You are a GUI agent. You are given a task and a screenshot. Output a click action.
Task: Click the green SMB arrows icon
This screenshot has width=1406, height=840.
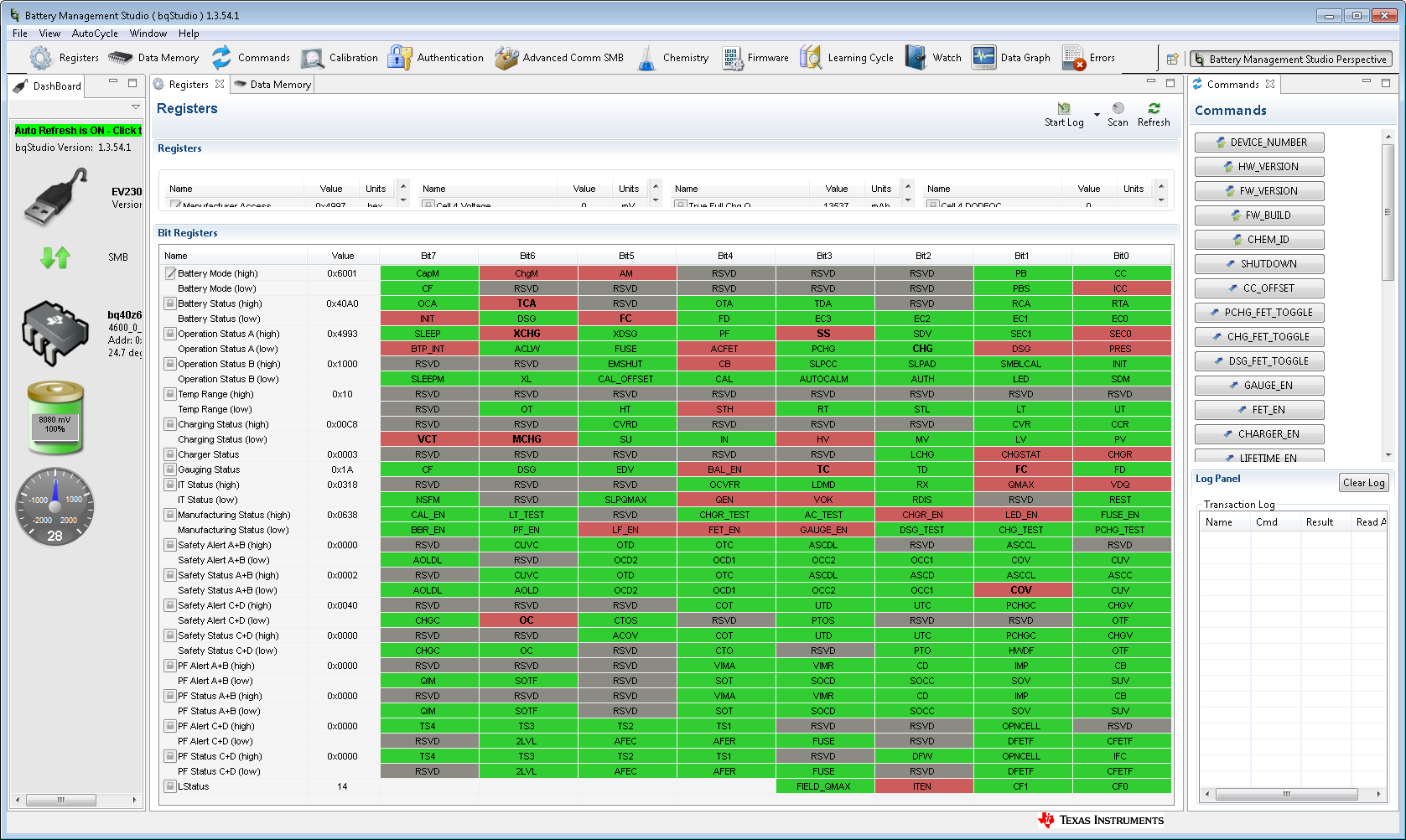tap(55, 257)
